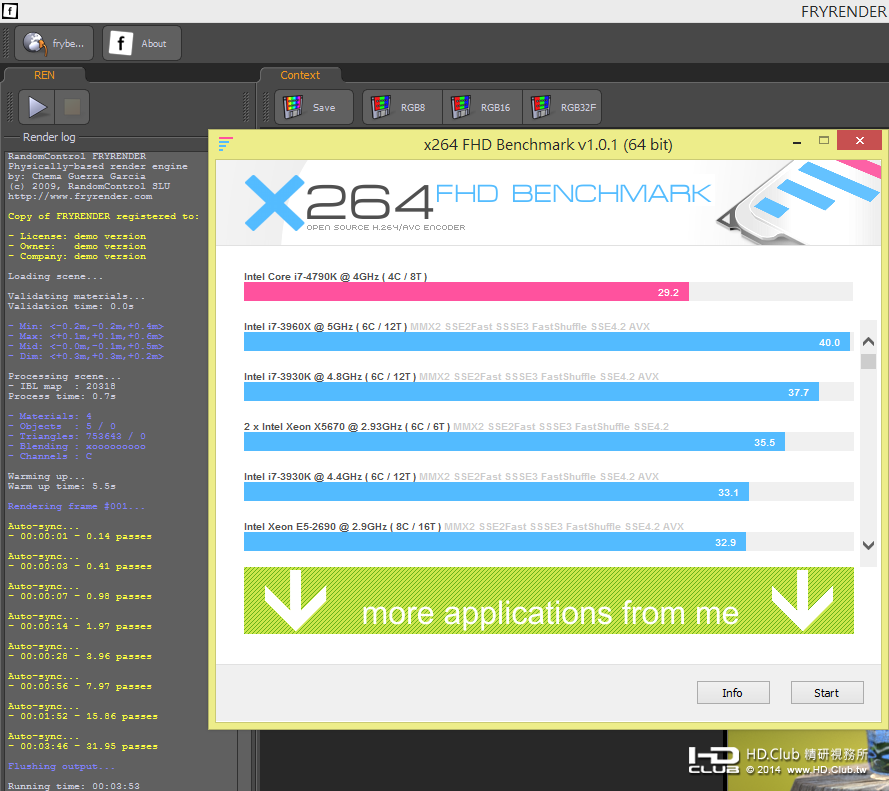889x791 pixels.
Task: Click the 'Render log' heading
Action: click(49, 137)
